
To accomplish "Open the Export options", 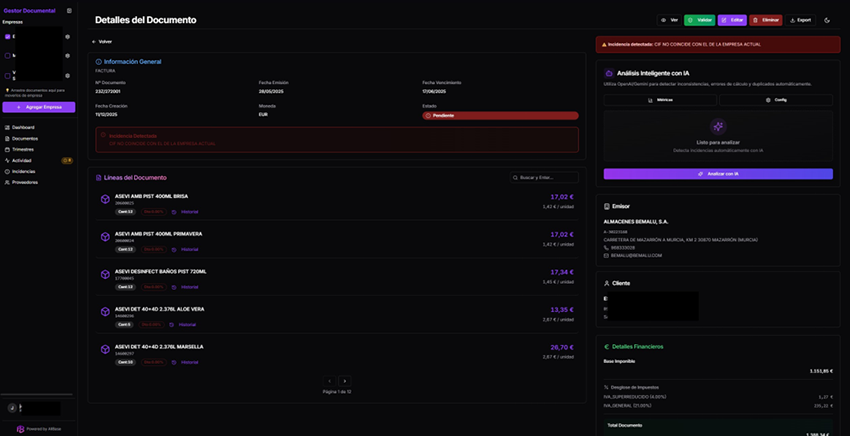I will [800, 20].
